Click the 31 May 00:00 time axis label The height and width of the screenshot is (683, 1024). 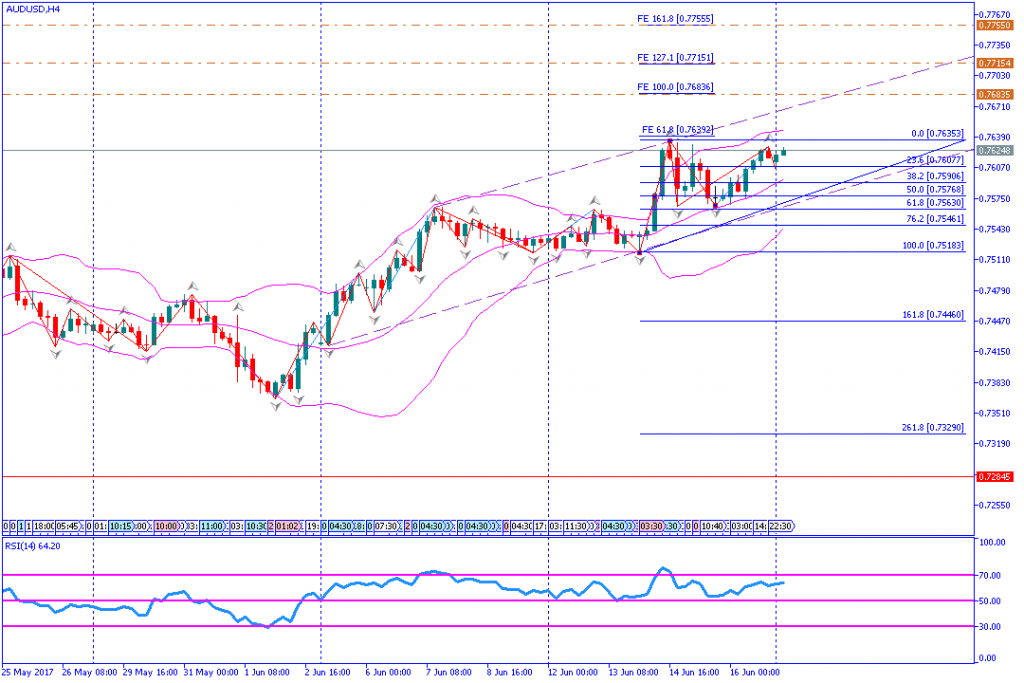coord(210,672)
